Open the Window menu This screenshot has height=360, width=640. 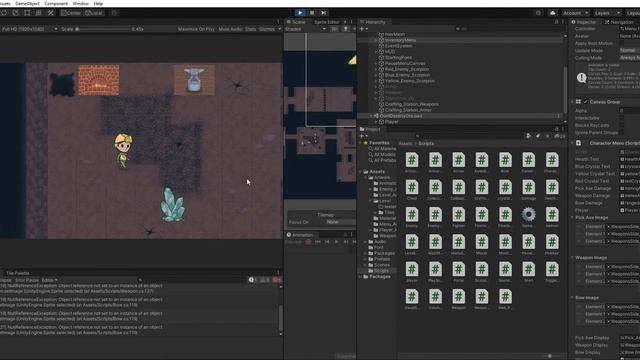(80, 3)
